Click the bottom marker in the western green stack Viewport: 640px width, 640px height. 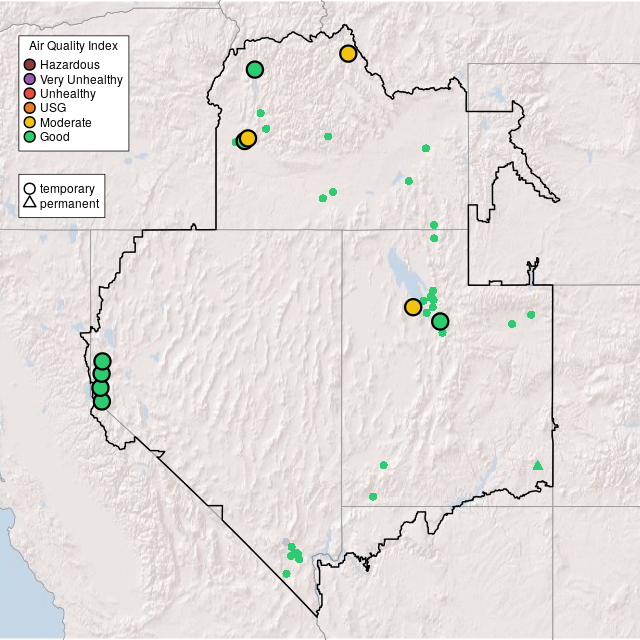101,401
